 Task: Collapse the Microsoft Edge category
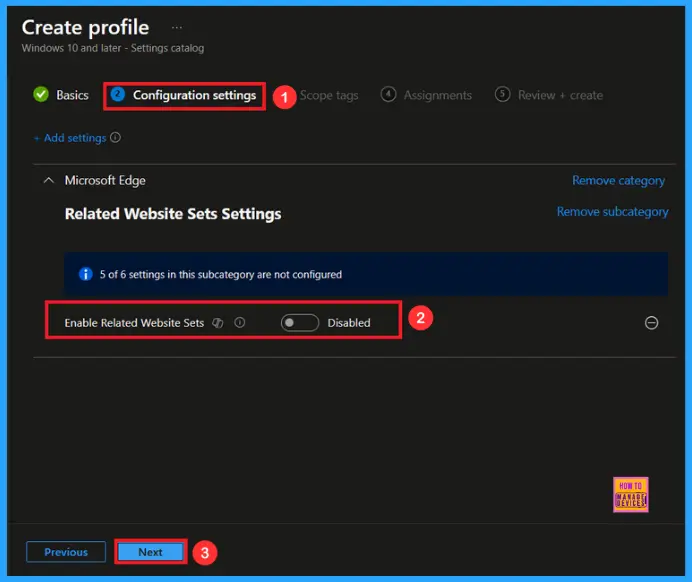[49, 180]
